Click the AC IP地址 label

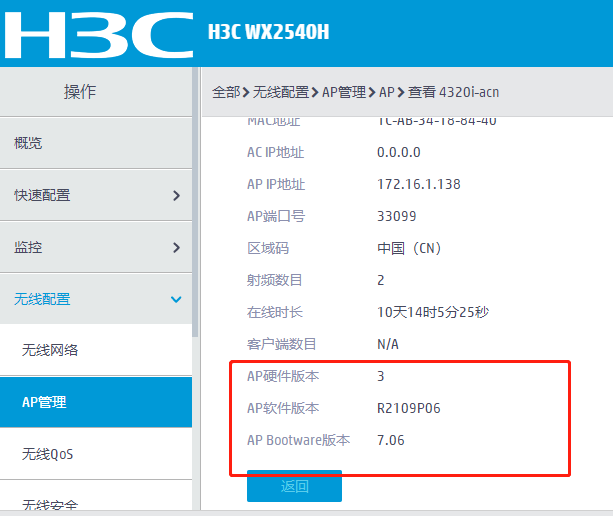pos(276,152)
